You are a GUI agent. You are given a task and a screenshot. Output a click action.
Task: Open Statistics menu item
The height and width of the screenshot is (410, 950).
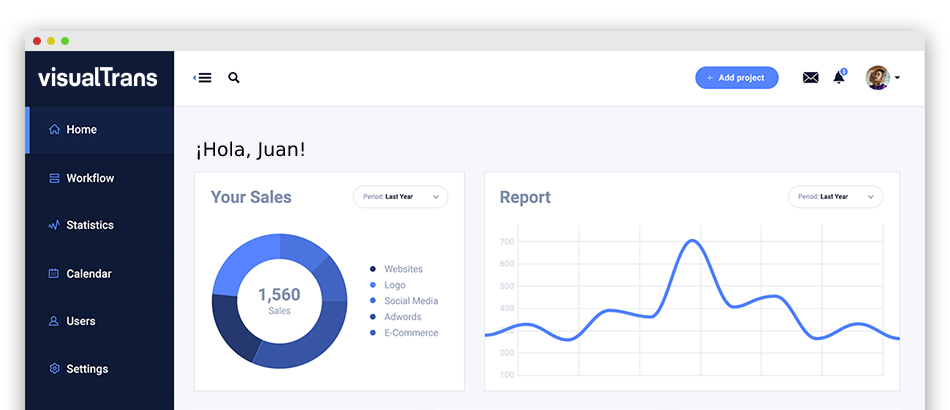(90, 226)
